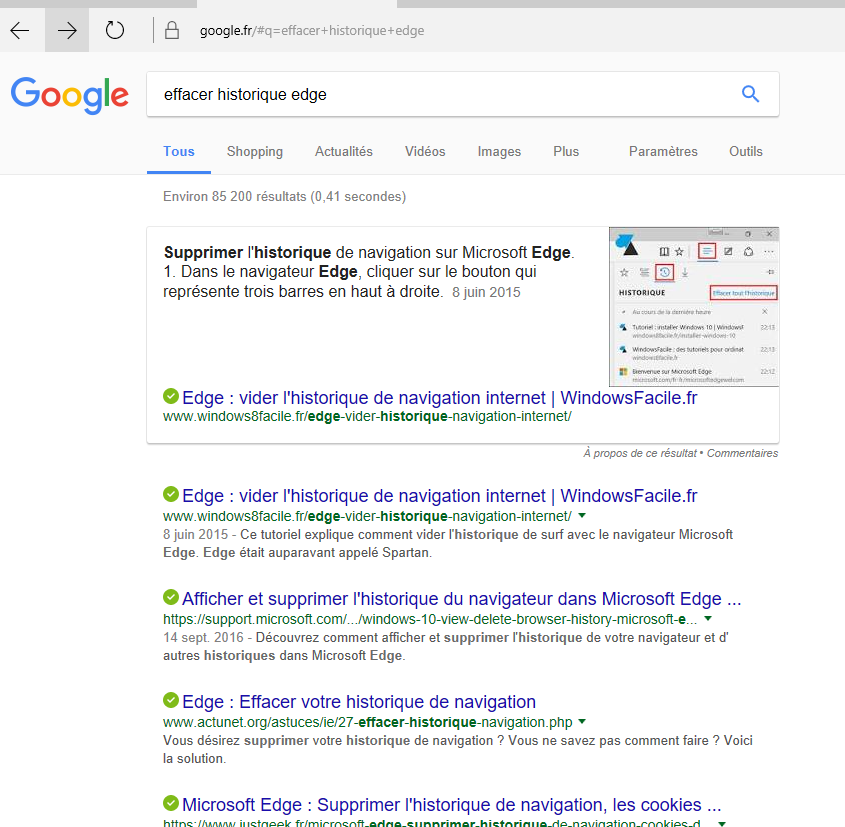Viewport: 845px width, 827px height.
Task: Open 'Afficher et supprimer l'historique du navigateur' result
Action: tap(461, 599)
